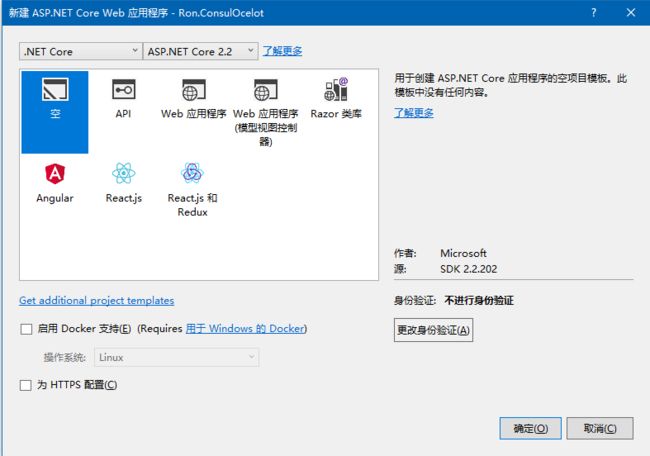The image size is (650, 456).
Task: Open Get additional project templates link
Action: click(x=97, y=301)
